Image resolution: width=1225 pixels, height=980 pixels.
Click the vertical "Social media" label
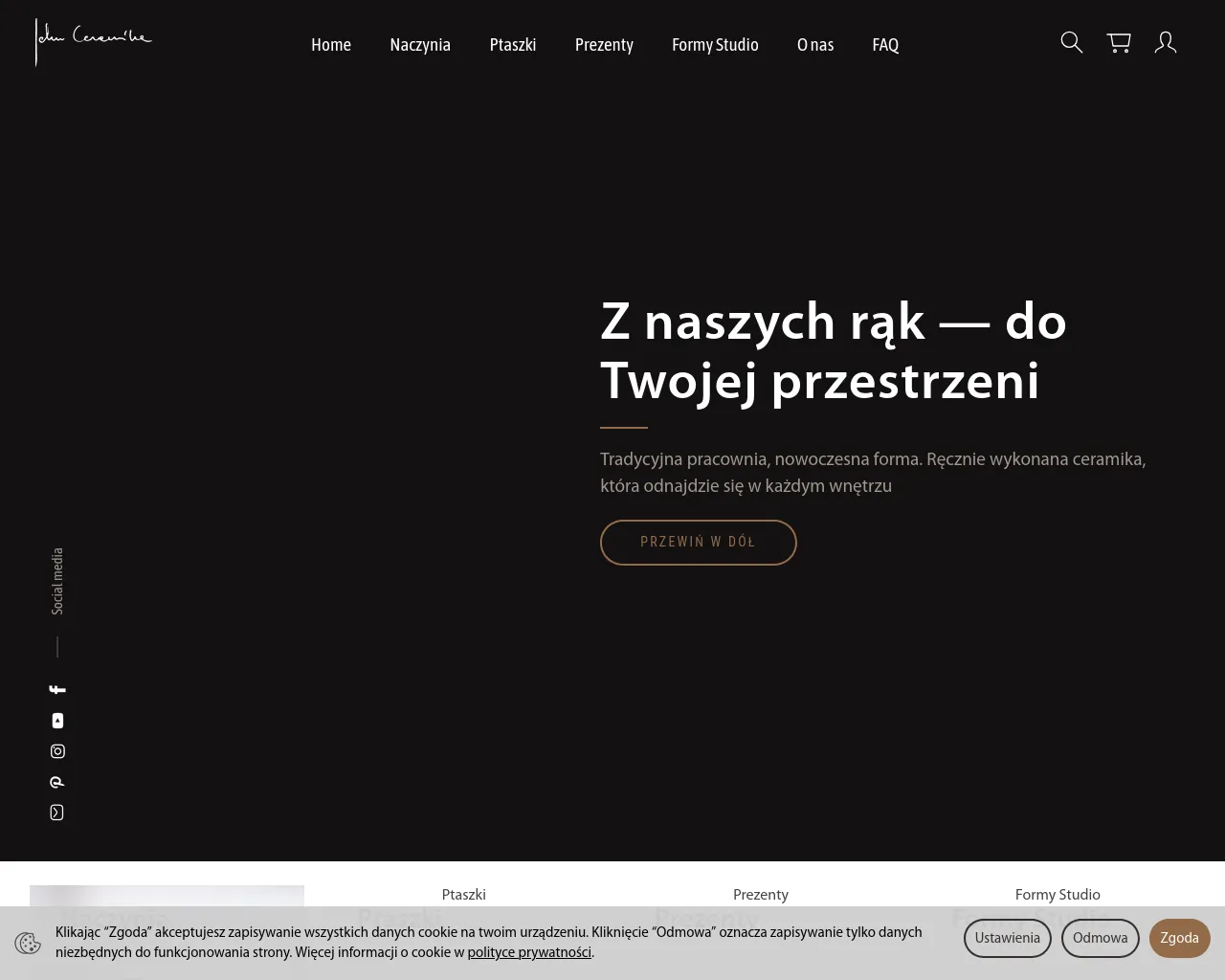57,581
